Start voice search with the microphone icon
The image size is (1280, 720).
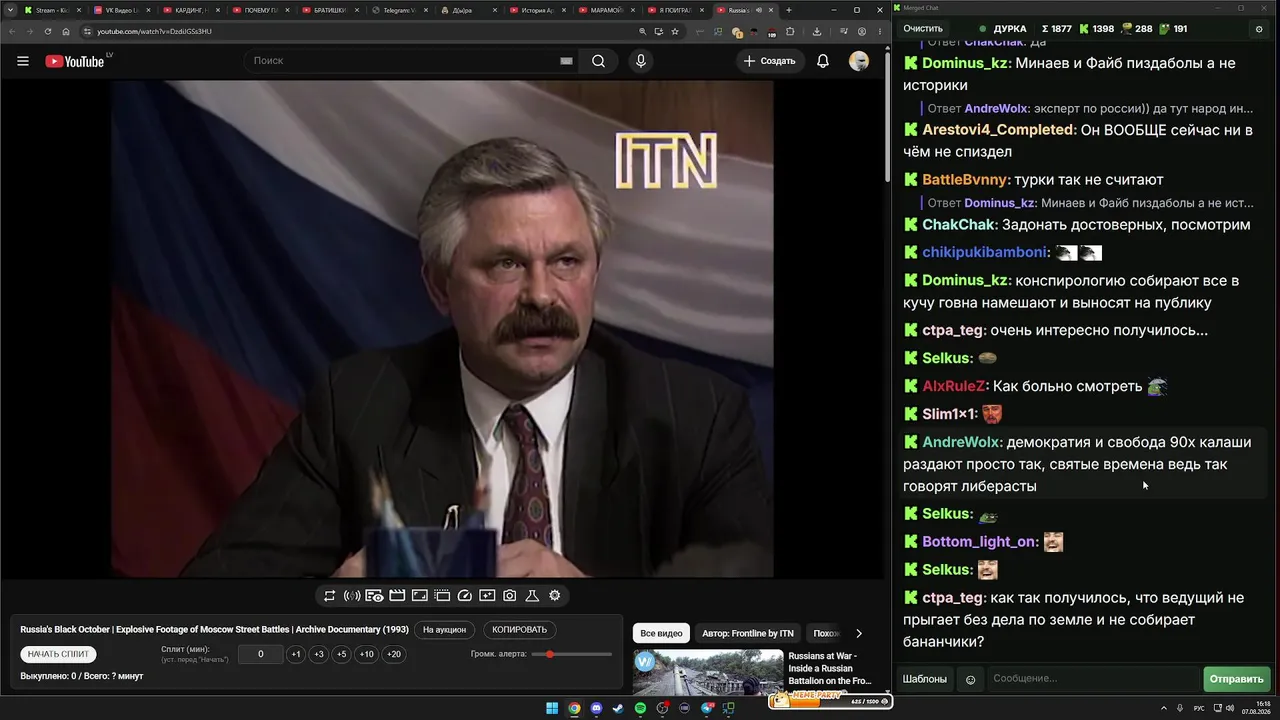[641, 61]
